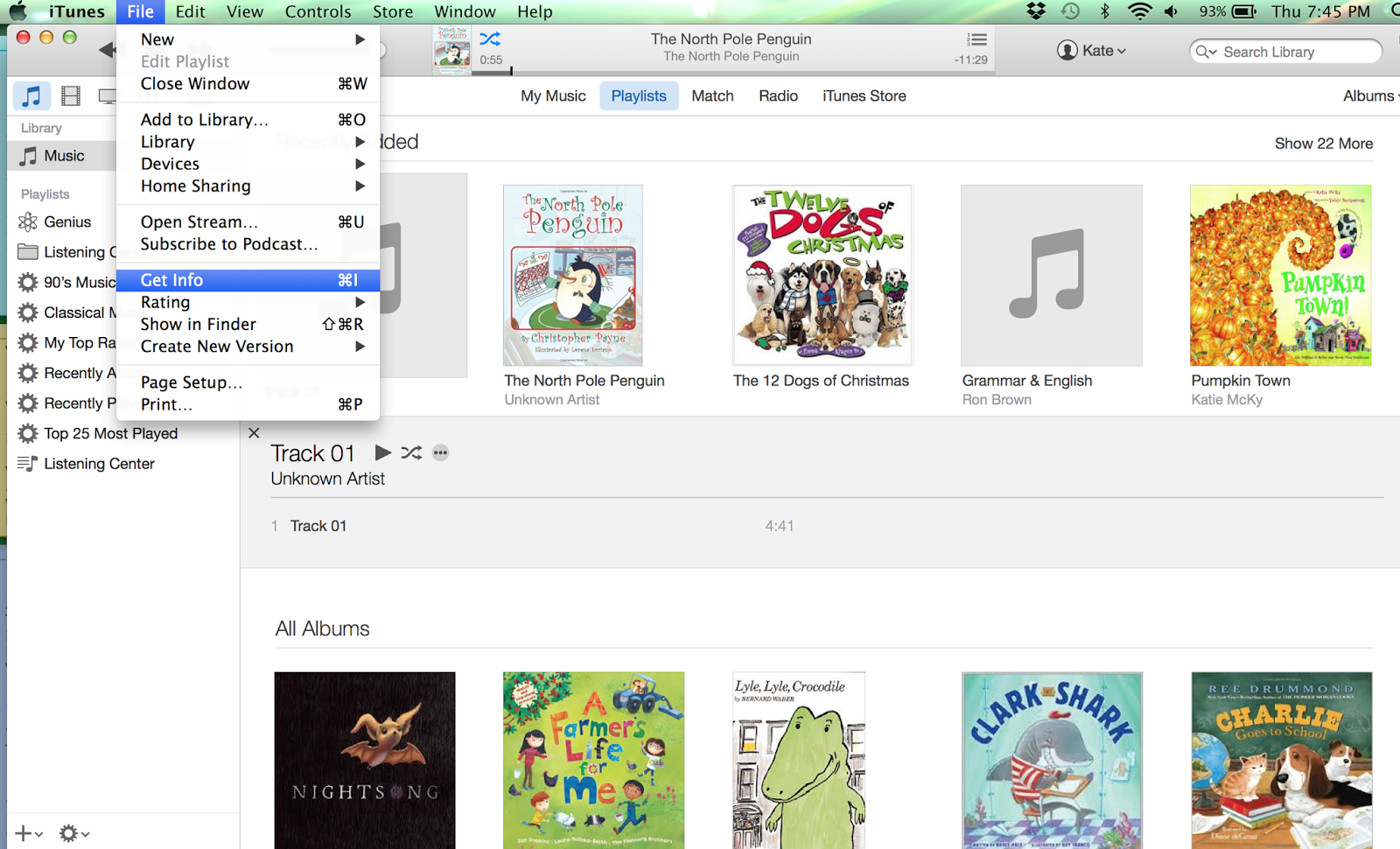Open Time Machine menu bar icon

coord(1070,11)
